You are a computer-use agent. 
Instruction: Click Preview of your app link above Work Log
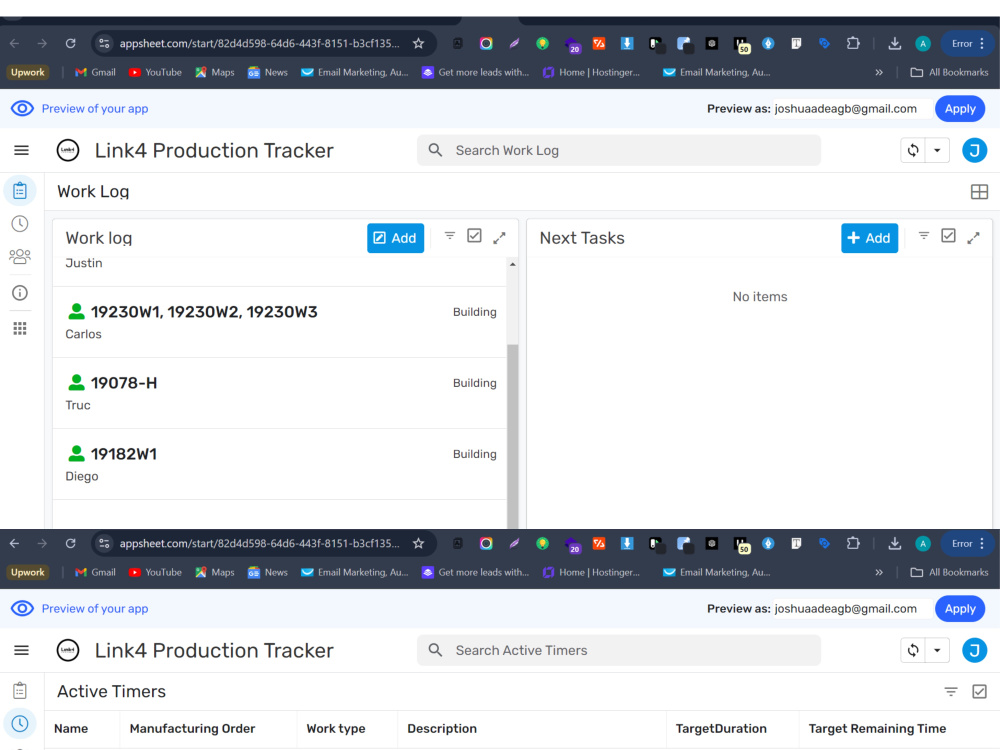click(x=95, y=108)
